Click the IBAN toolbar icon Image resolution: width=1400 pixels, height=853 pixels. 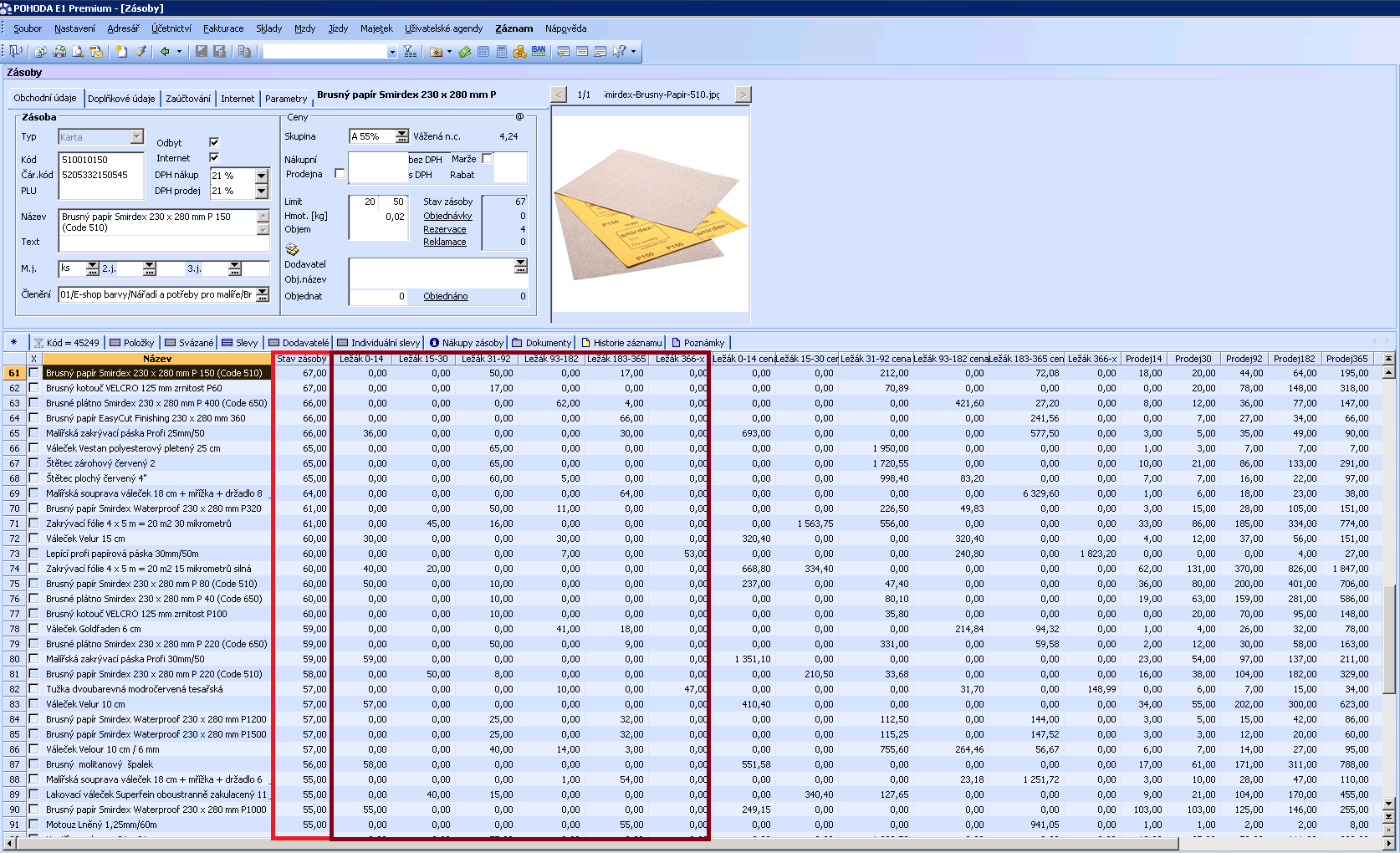tap(539, 51)
